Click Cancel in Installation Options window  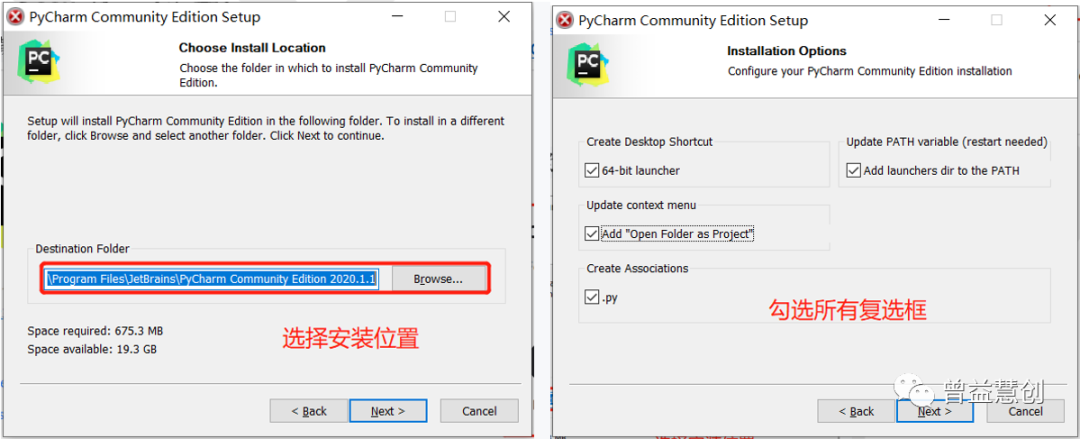(1026, 411)
